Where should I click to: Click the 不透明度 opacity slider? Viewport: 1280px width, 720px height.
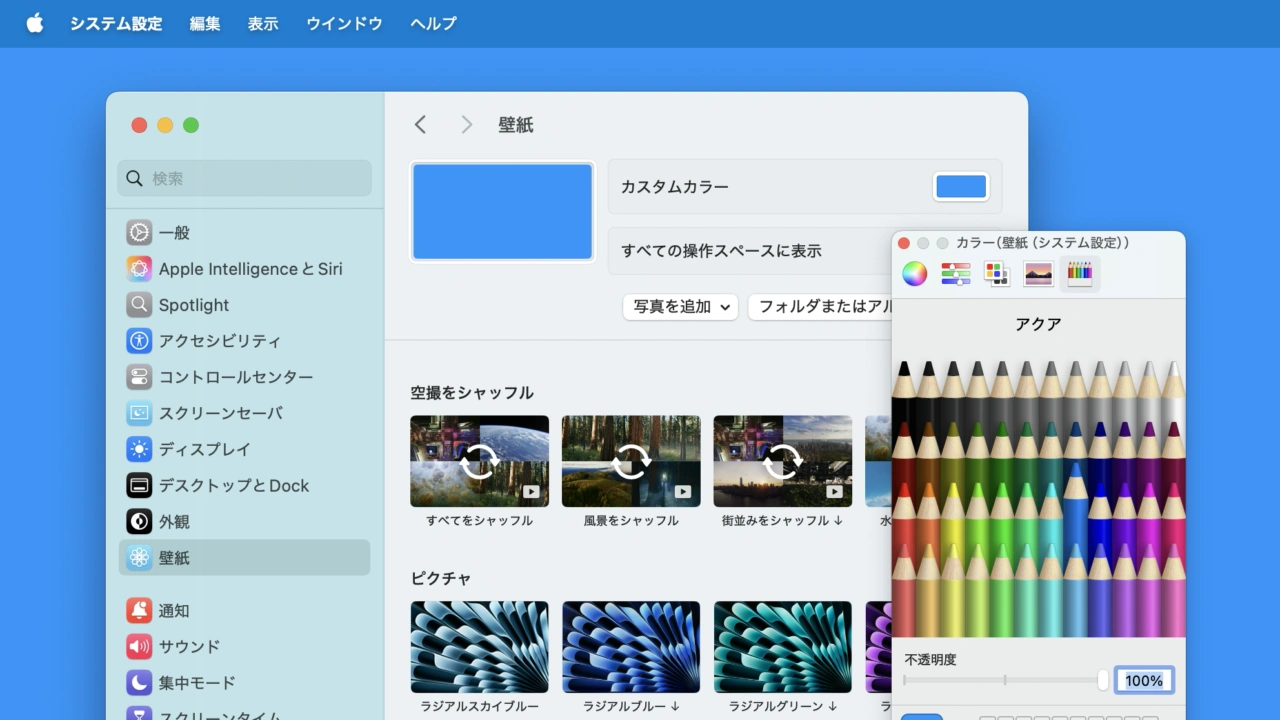point(1004,680)
